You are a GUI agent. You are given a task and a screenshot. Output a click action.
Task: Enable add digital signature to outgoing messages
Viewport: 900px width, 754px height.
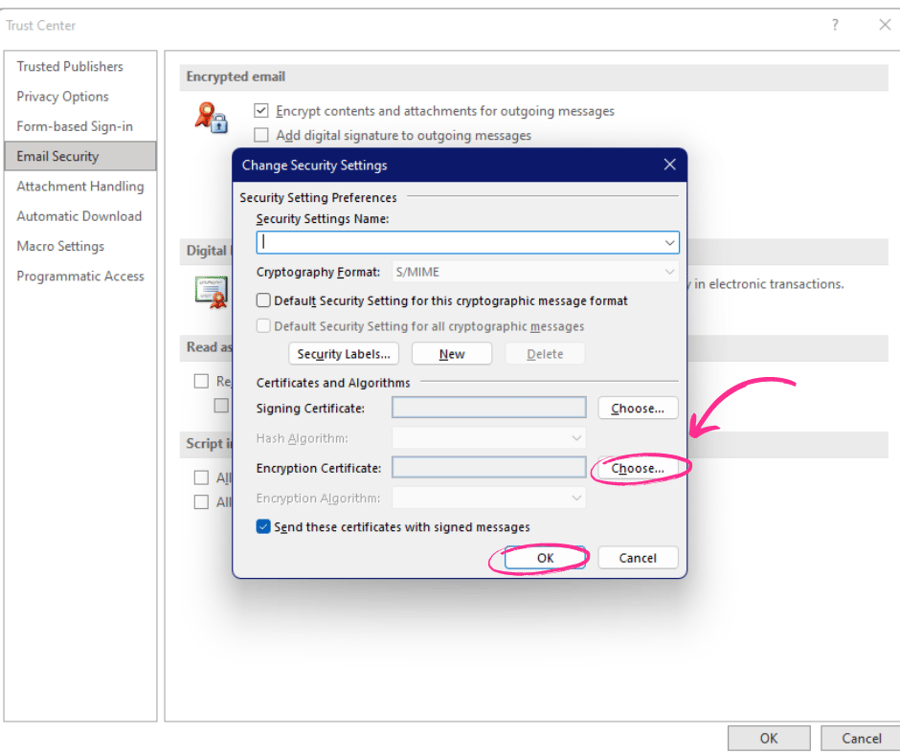261,135
